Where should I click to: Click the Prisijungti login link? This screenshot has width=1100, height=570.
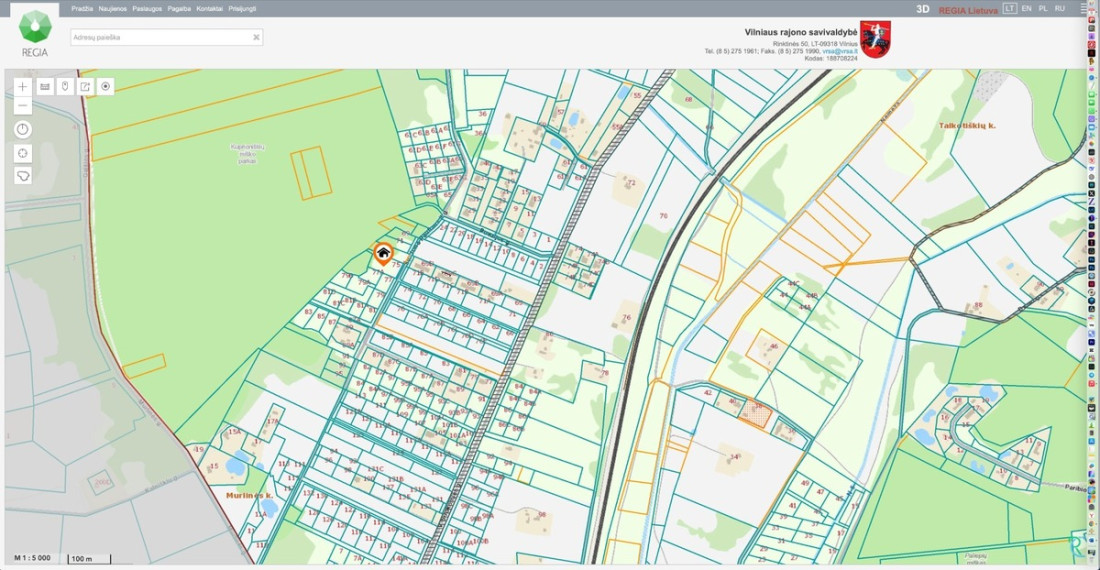point(242,9)
